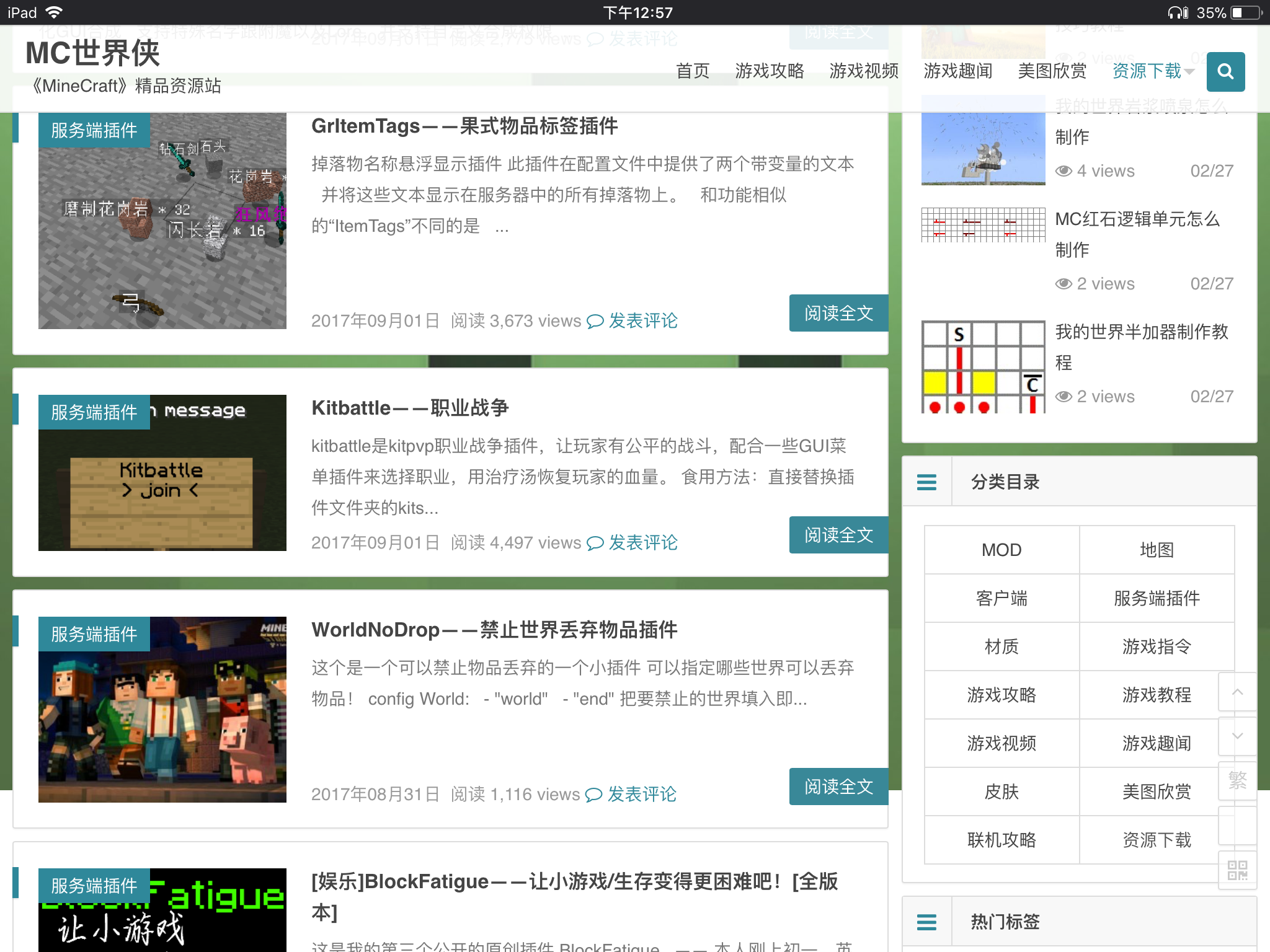Open 游戏攻略 navigation menu item
The image size is (1270, 952).
coord(769,71)
